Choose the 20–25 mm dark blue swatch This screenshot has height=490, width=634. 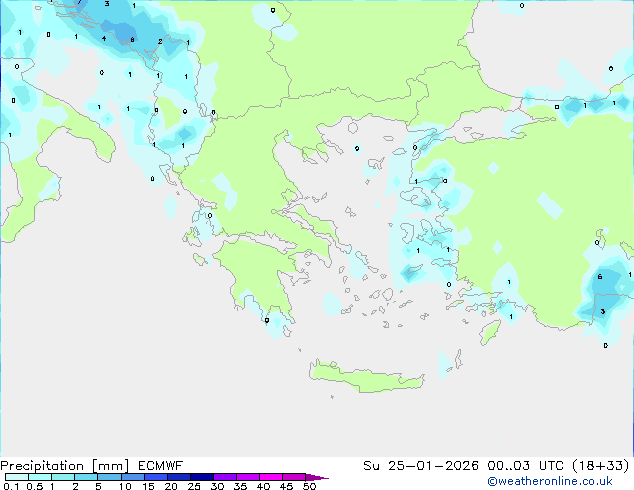178,477
